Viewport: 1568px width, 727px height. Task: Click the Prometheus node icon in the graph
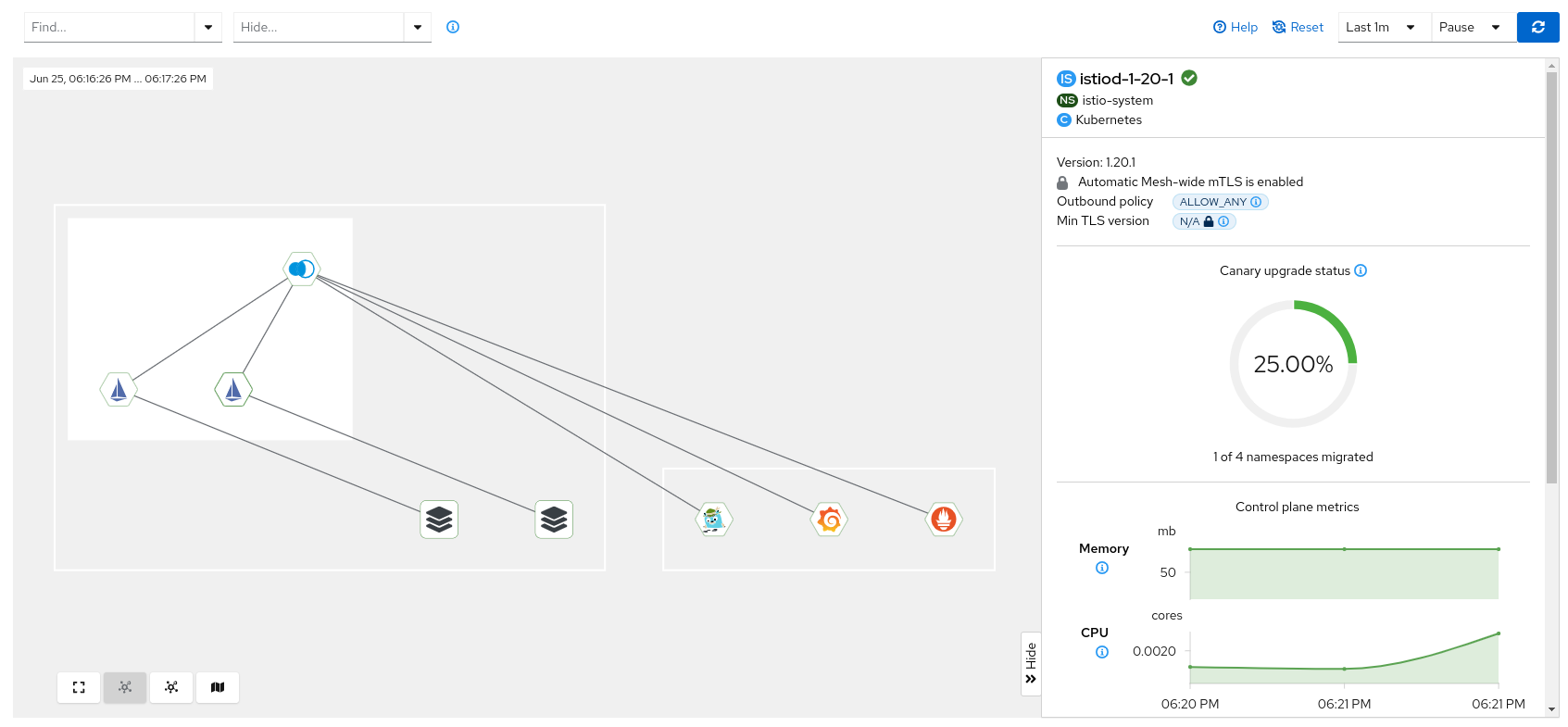coord(944,520)
